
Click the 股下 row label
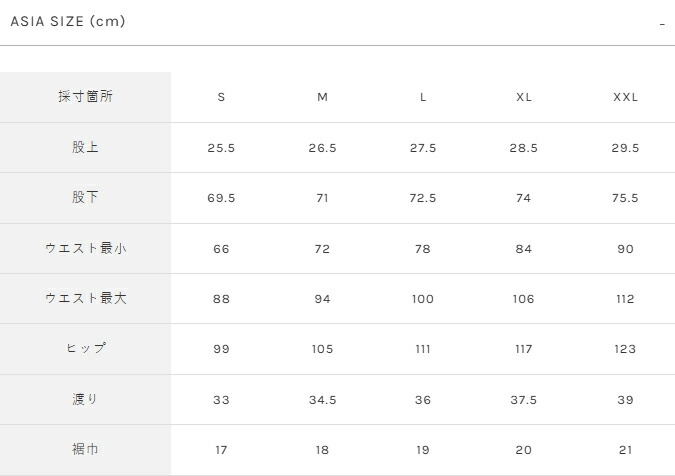click(85, 198)
